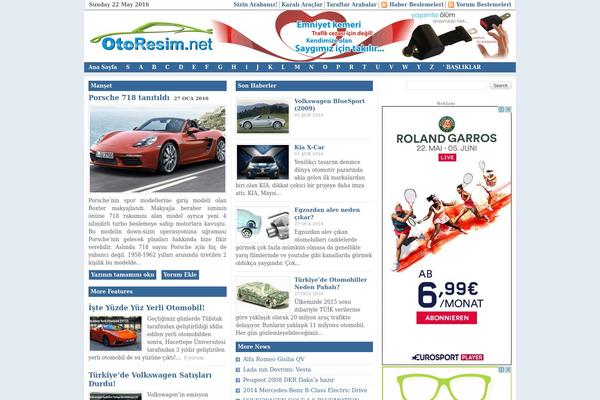Click the Eurosport Player logo in ad
The height and width of the screenshot is (400, 600).
(x=447, y=357)
